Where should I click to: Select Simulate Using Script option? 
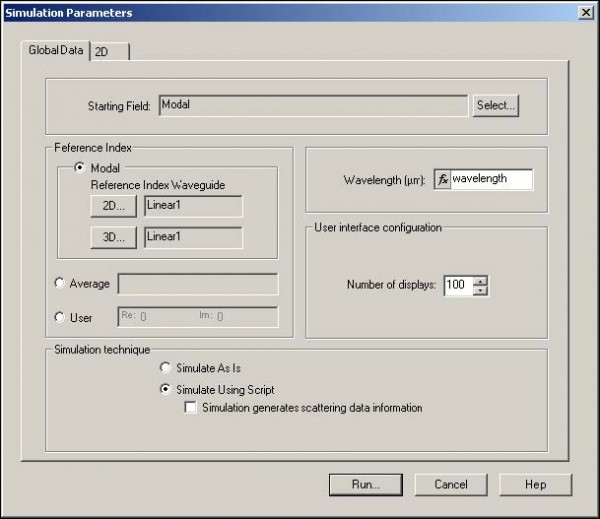(165, 389)
